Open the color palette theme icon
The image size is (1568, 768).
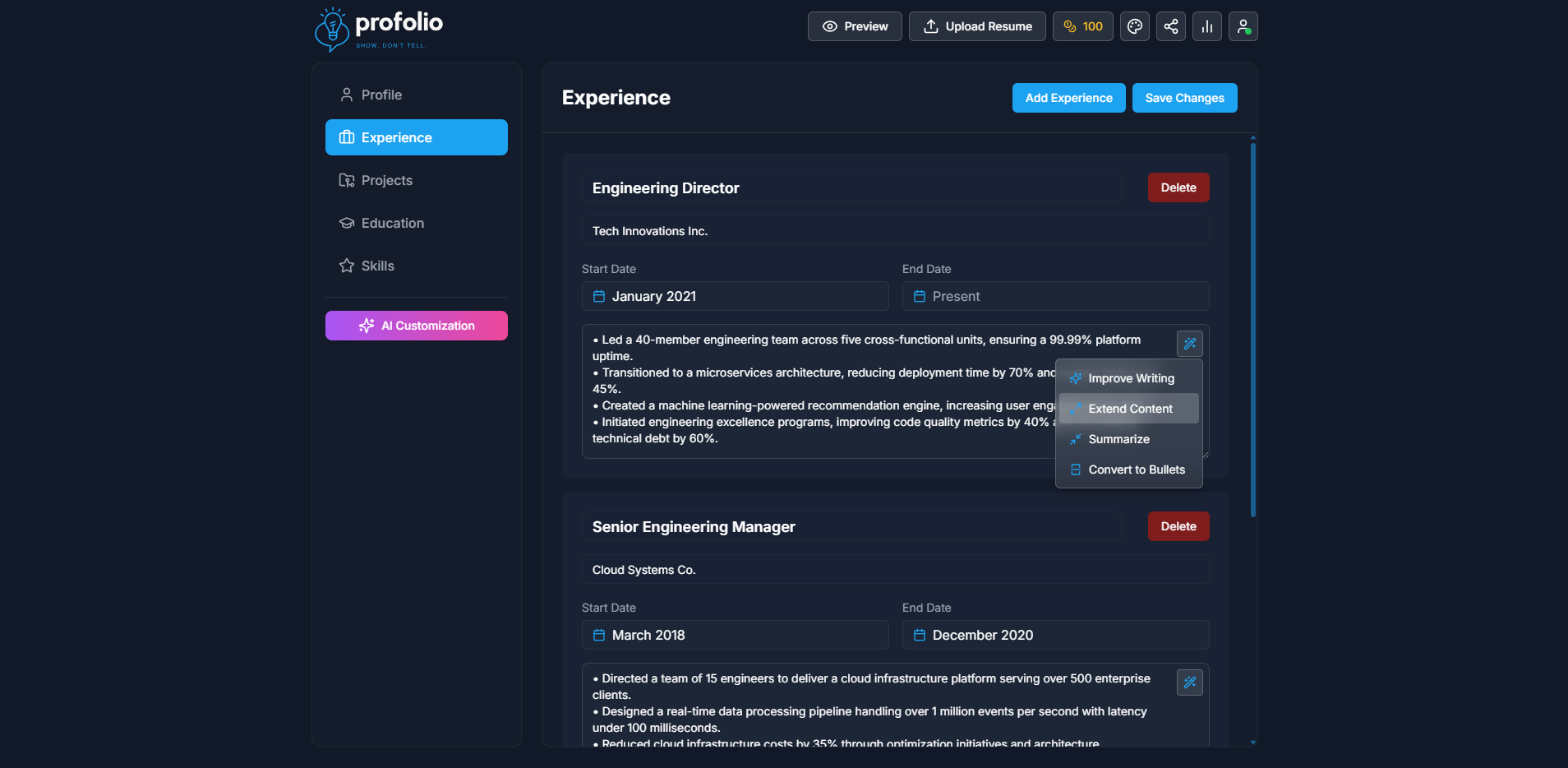pos(1135,26)
